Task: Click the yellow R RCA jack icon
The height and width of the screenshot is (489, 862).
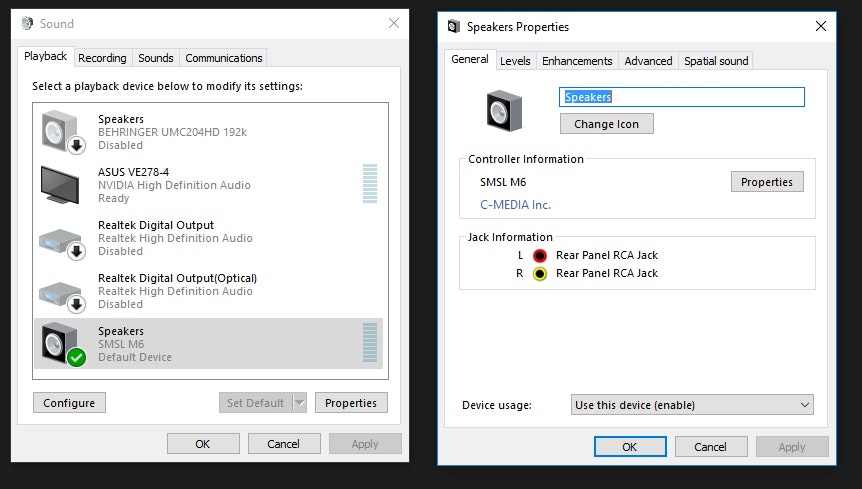Action: point(540,273)
